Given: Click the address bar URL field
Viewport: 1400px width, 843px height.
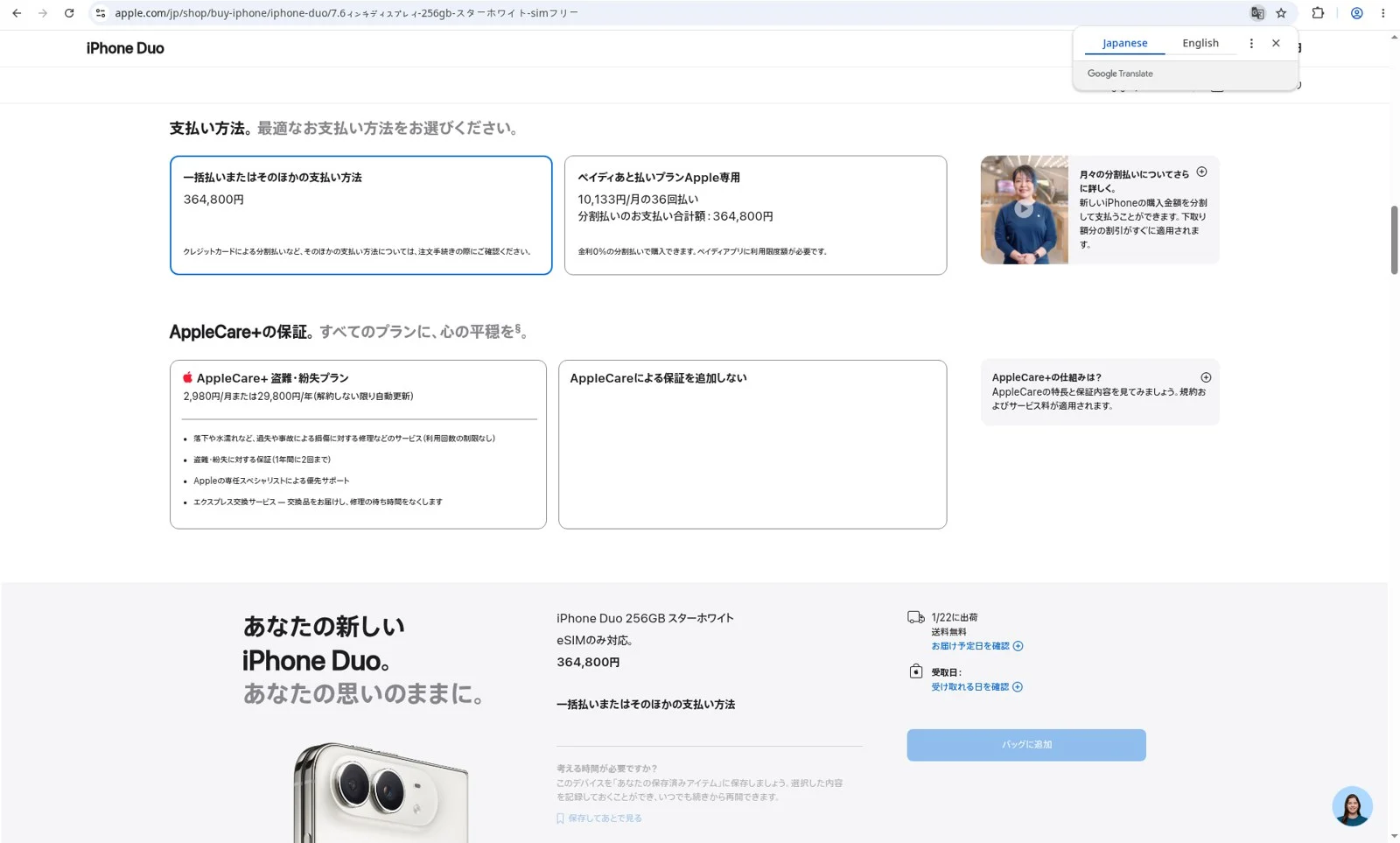Looking at the screenshot, I should (665, 13).
